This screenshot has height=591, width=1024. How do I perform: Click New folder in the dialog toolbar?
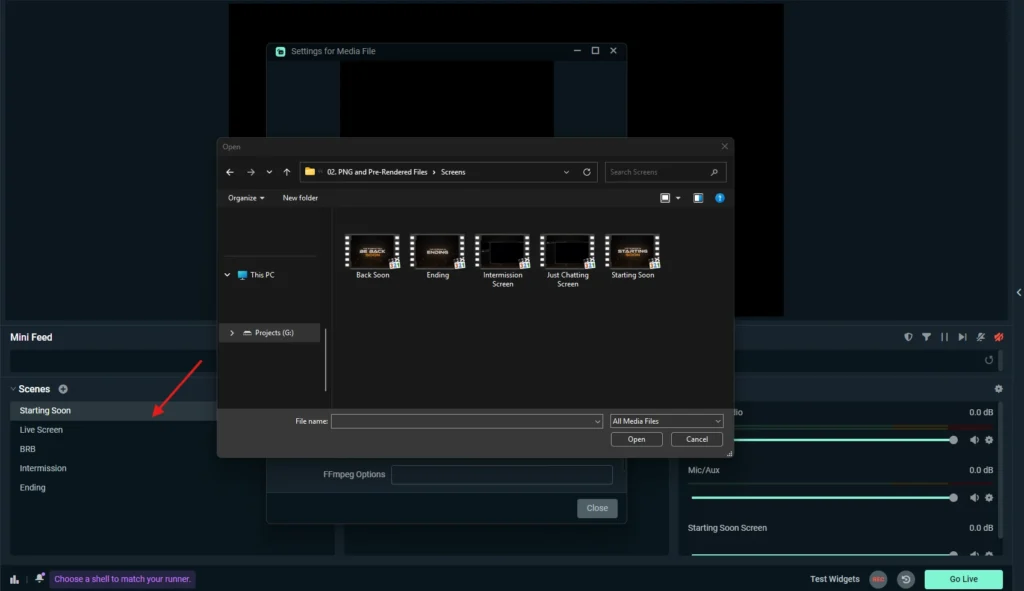tap(300, 197)
